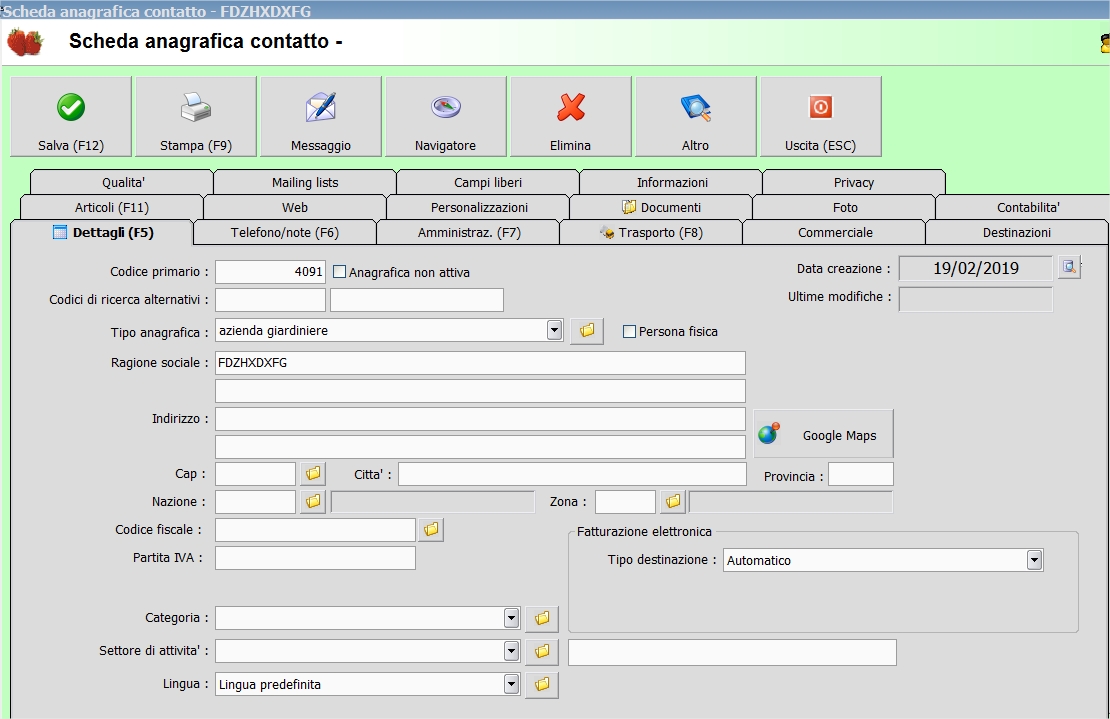Open the Web tab
This screenshot has width=1110, height=719.
[294, 207]
